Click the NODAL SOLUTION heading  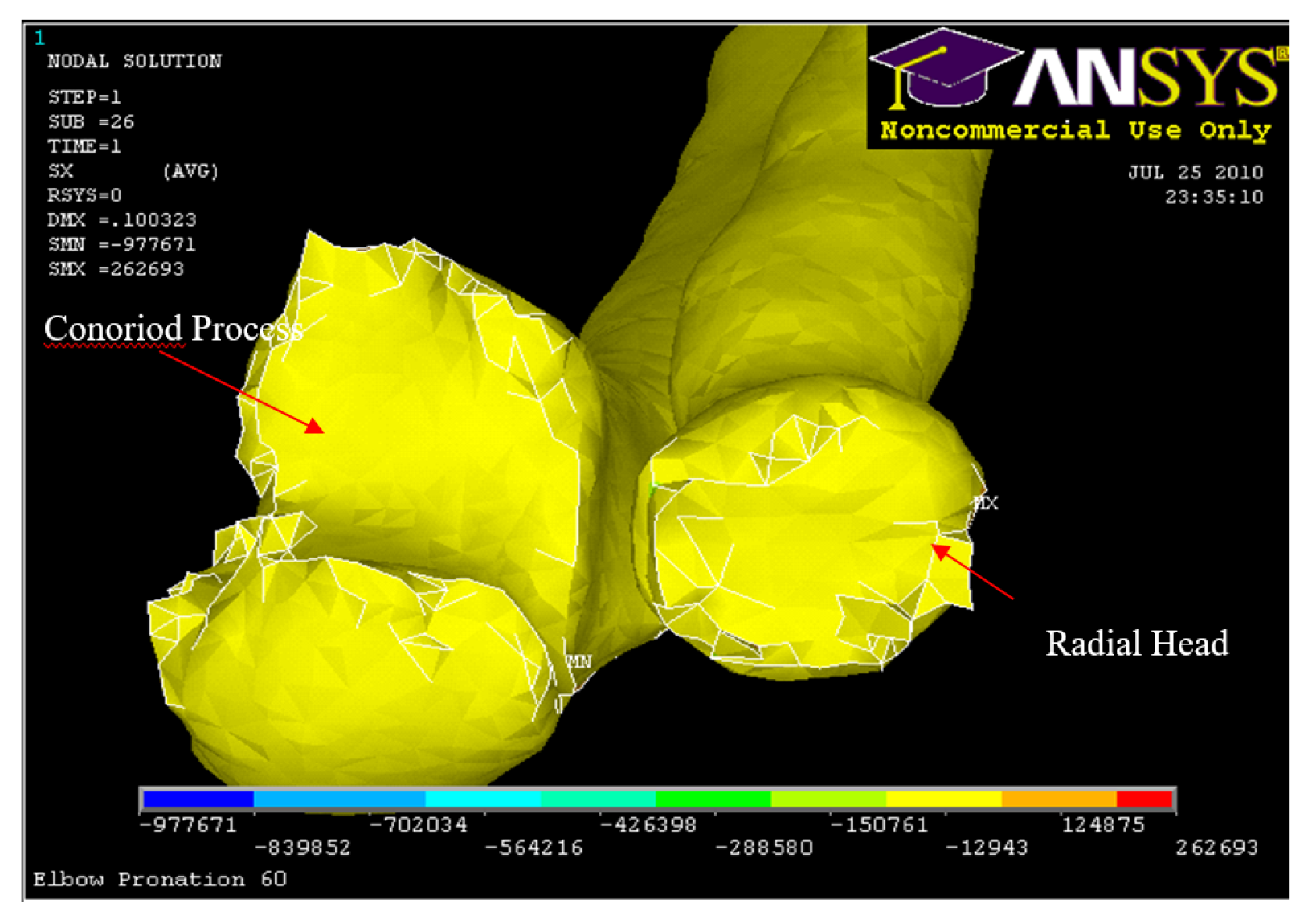[134, 61]
